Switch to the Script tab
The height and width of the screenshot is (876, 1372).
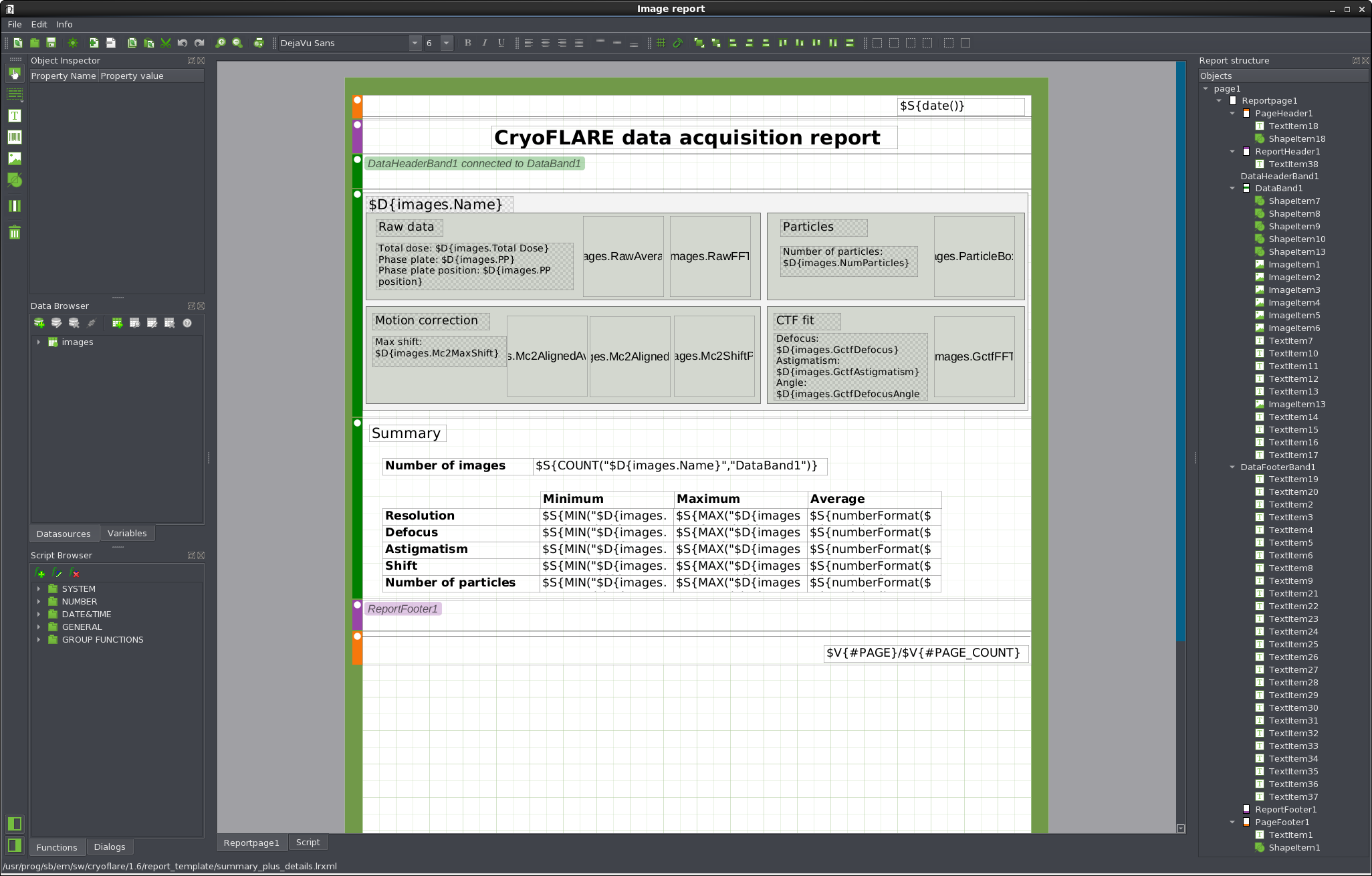coord(308,842)
